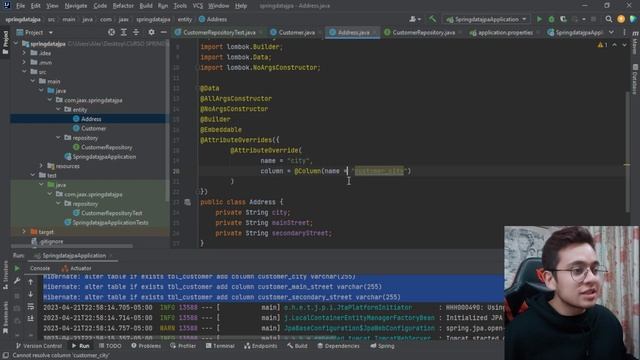Go to next highlighted error arrow
The height and width of the screenshot is (360, 640).
(624, 45)
